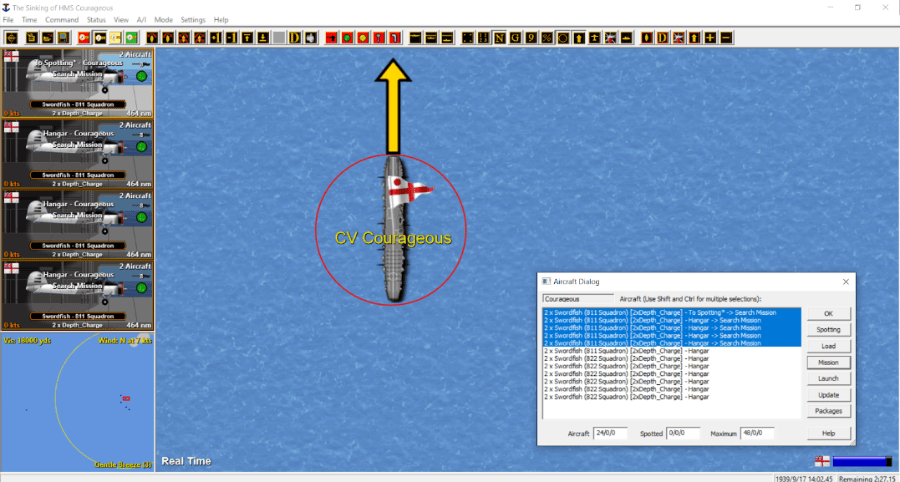Click the Packages button
Viewport: 900px width, 482px height.
pyautogui.click(x=828, y=411)
